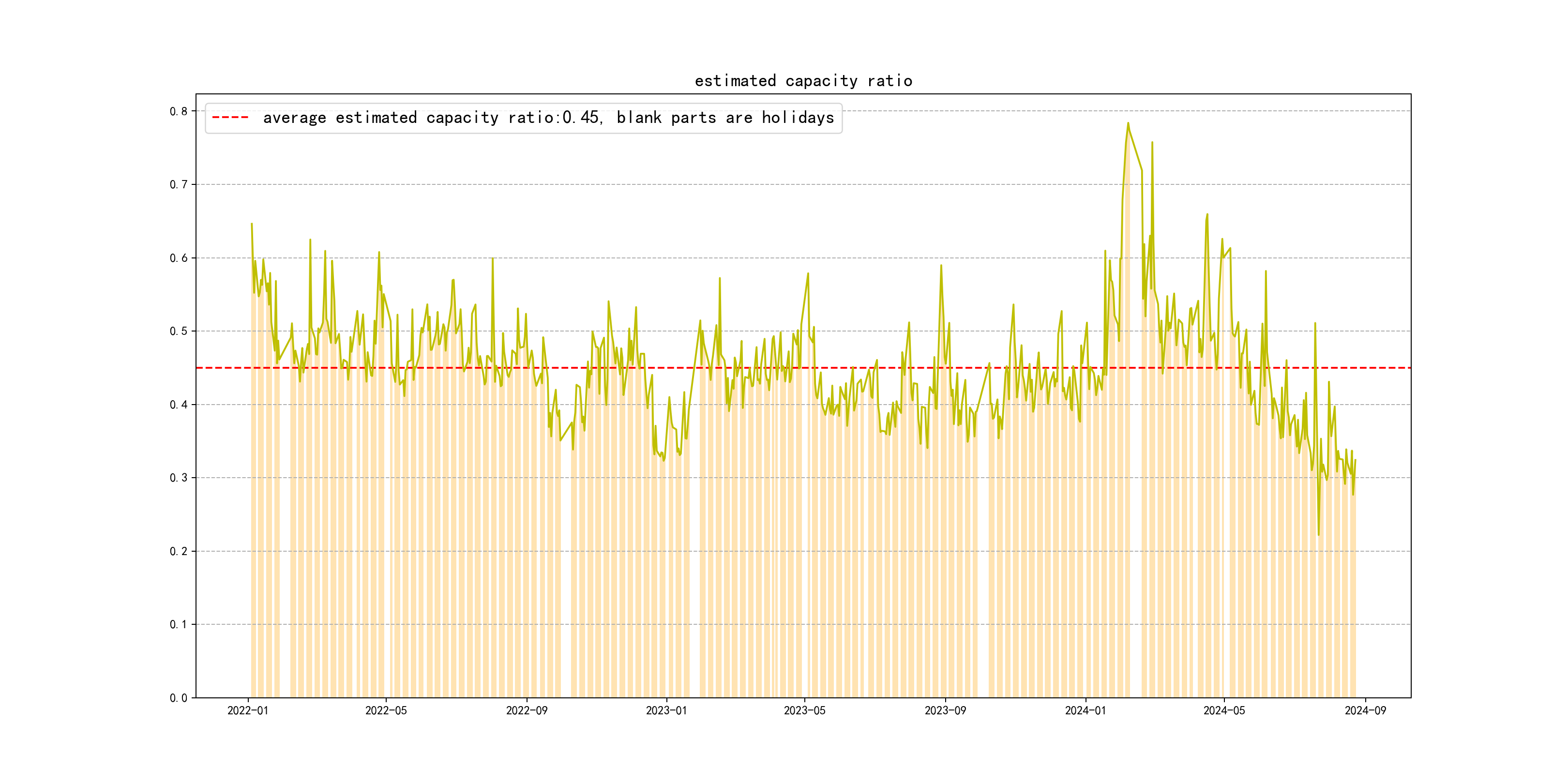
Task: Click the 2023-01 x-axis date label
Action: coord(666,711)
